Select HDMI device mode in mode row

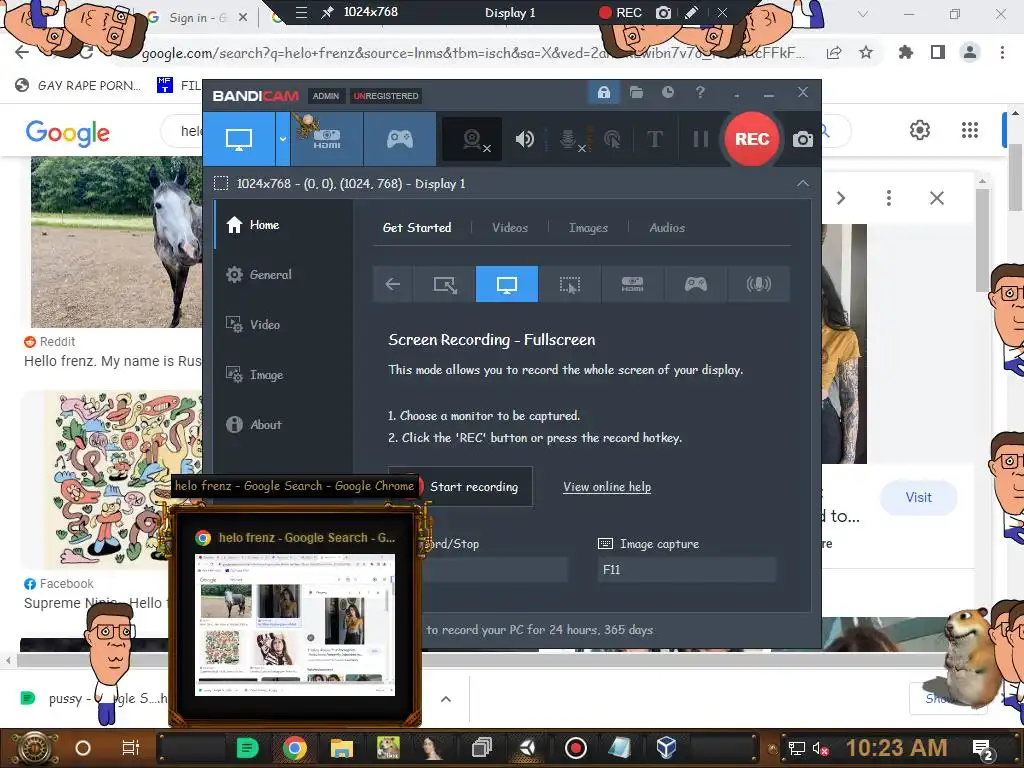(x=632, y=284)
